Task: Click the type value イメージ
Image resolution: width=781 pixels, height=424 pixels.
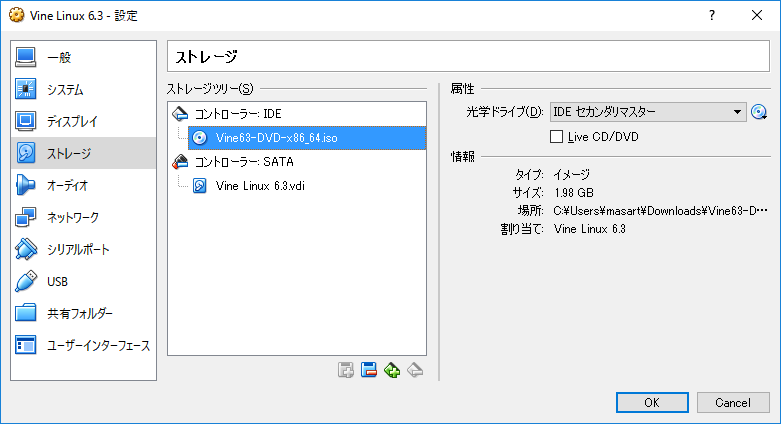Action: (x=572, y=174)
